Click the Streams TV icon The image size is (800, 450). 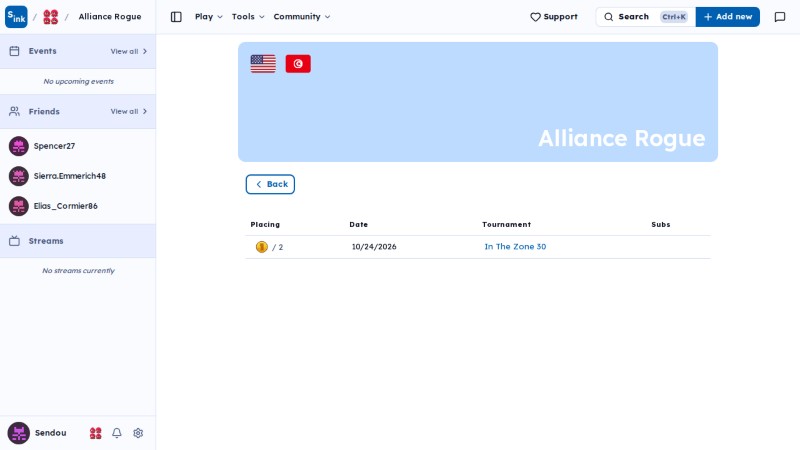click(x=14, y=241)
